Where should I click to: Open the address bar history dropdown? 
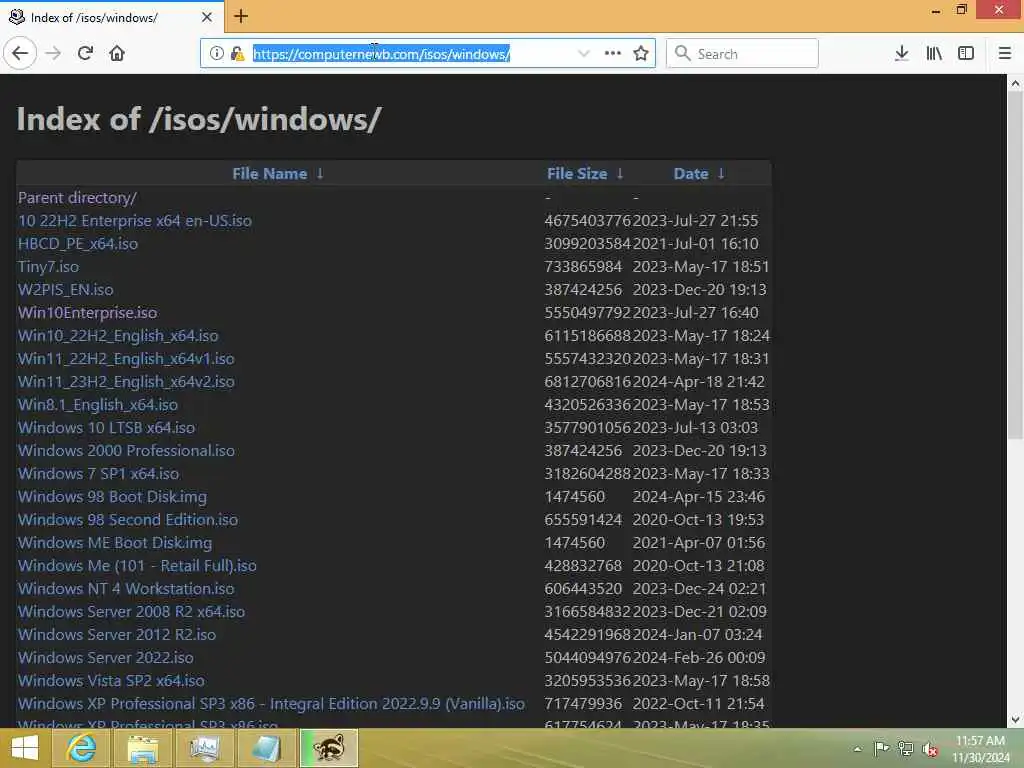(584, 54)
